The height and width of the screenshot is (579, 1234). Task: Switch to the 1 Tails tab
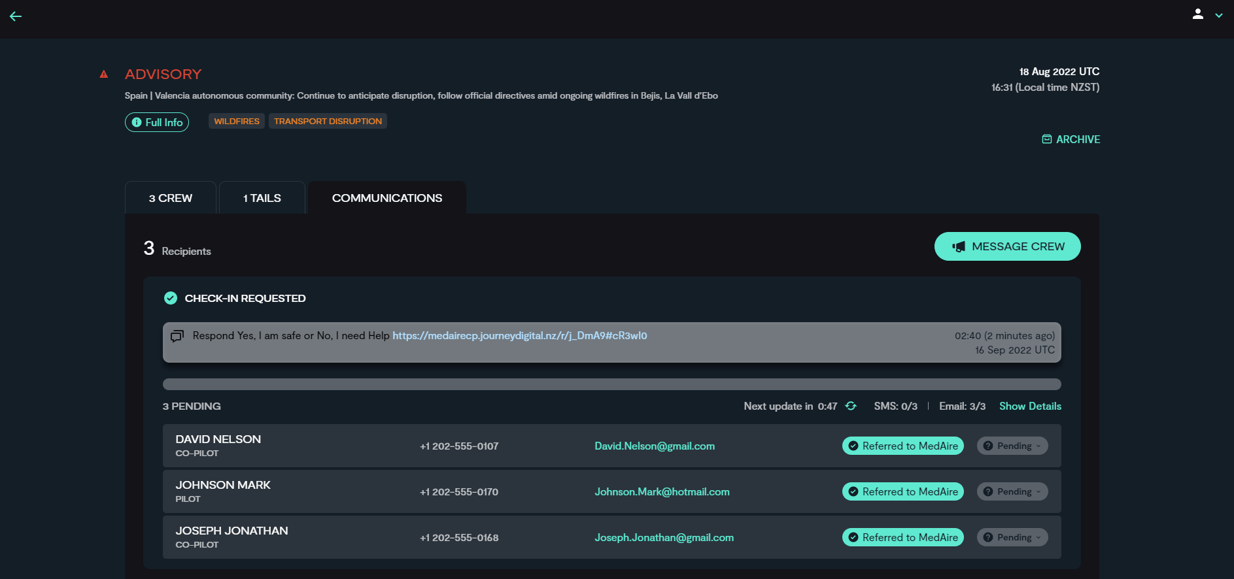point(262,198)
